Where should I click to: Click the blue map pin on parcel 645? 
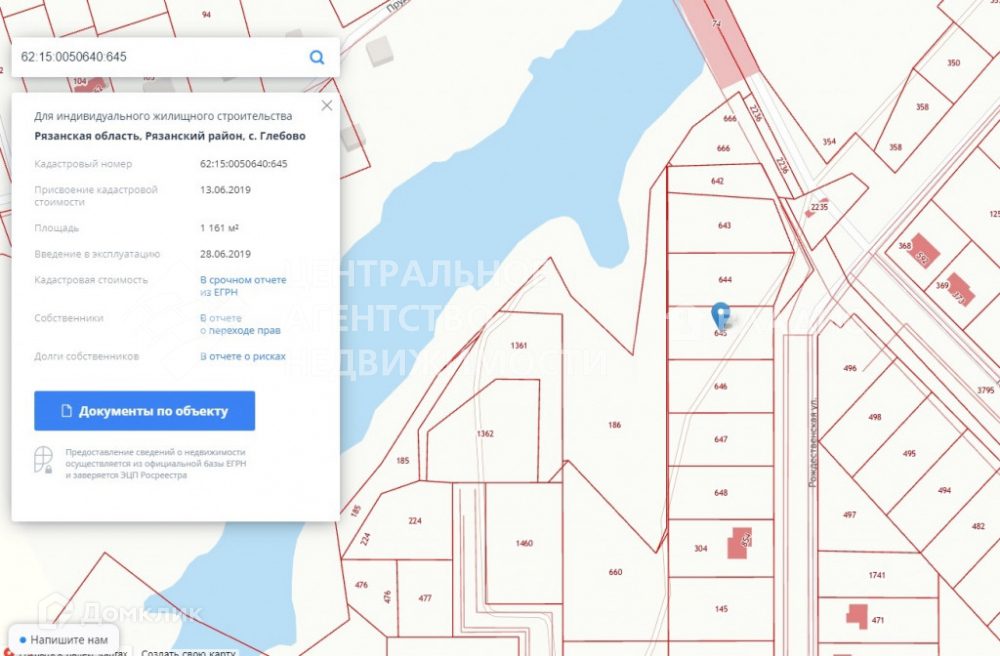coord(720,316)
